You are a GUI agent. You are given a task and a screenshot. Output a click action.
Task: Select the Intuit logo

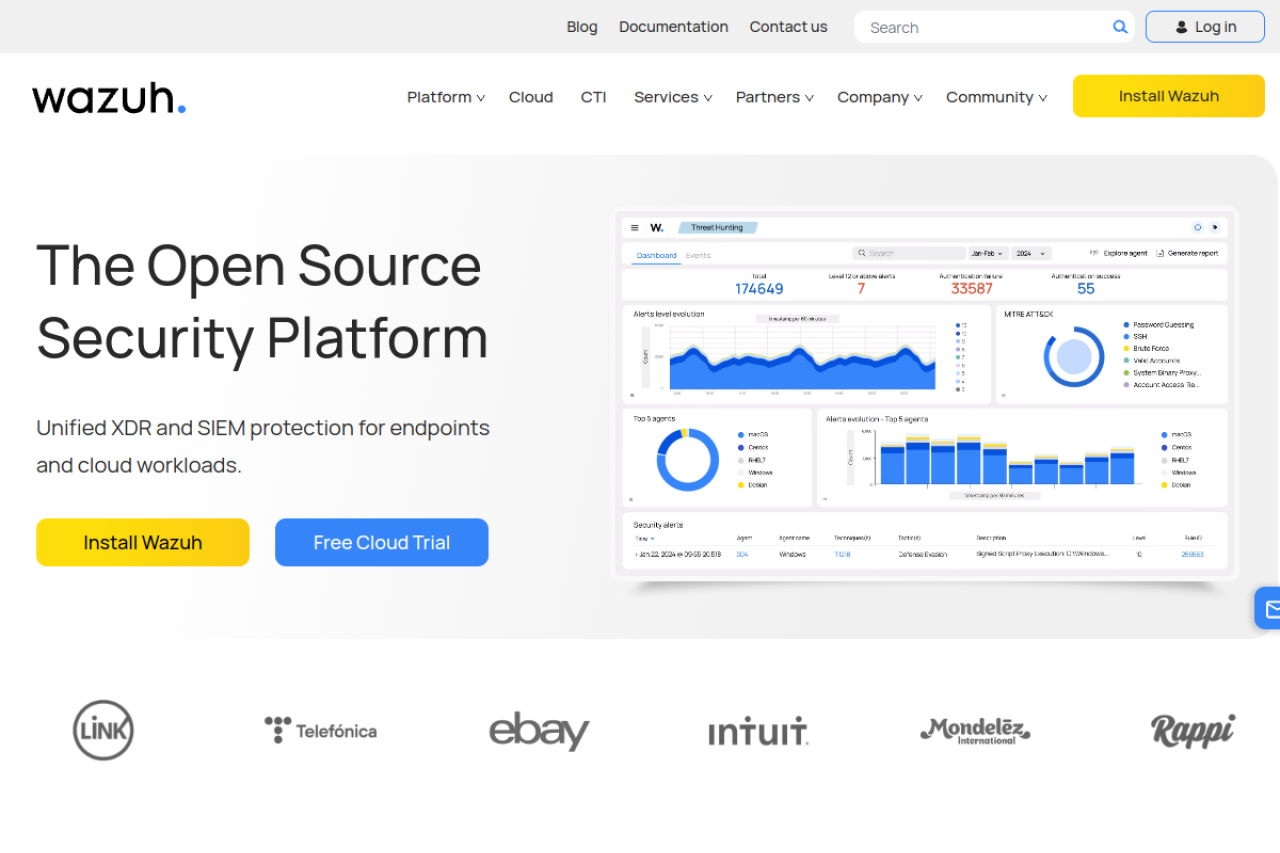(x=758, y=733)
